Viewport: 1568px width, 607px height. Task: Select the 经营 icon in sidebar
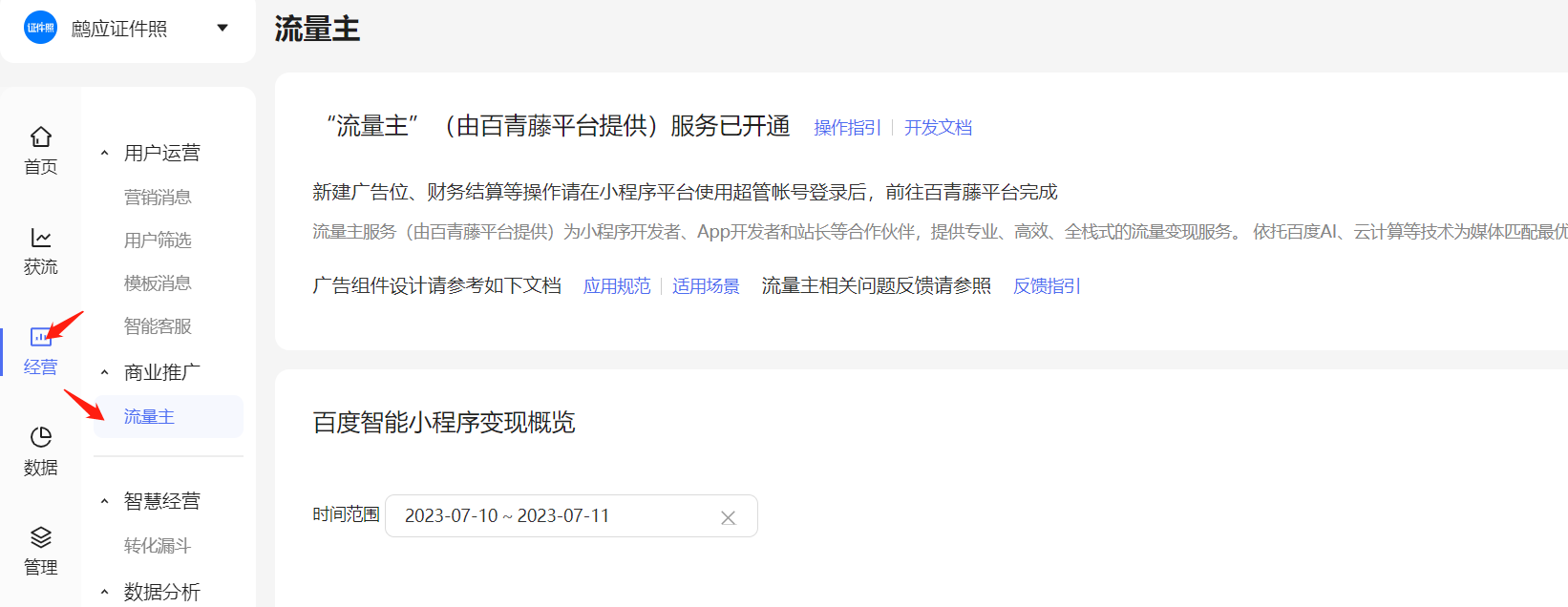pyautogui.click(x=41, y=337)
